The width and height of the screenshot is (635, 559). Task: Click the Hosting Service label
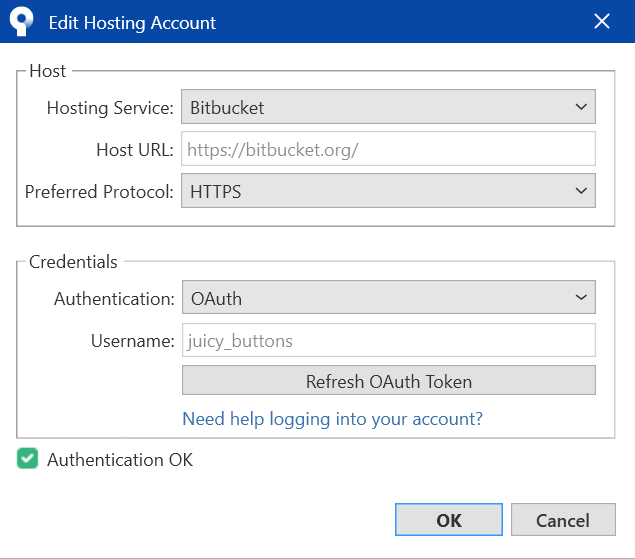(110, 108)
